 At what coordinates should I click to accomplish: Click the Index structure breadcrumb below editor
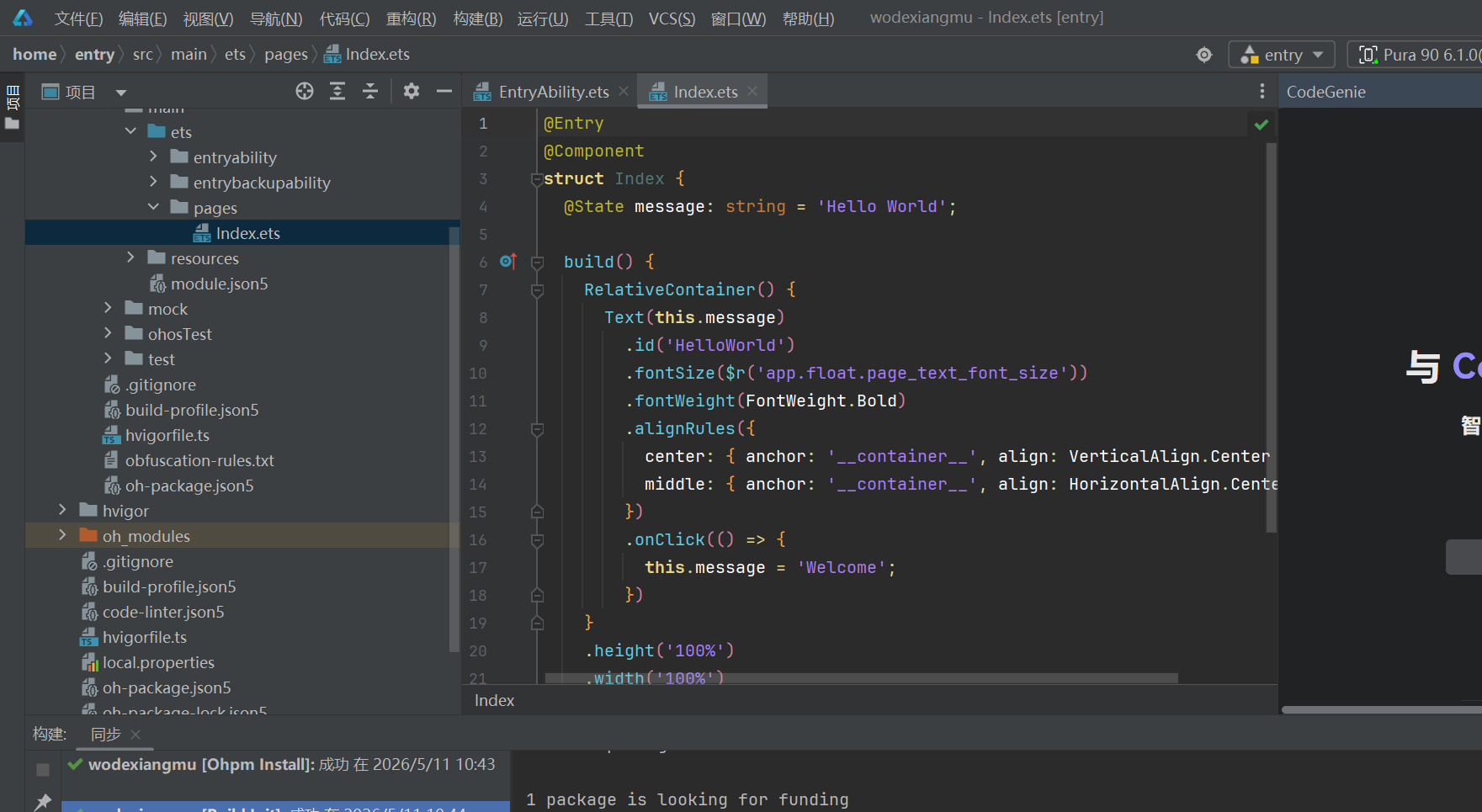[x=494, y=700]
